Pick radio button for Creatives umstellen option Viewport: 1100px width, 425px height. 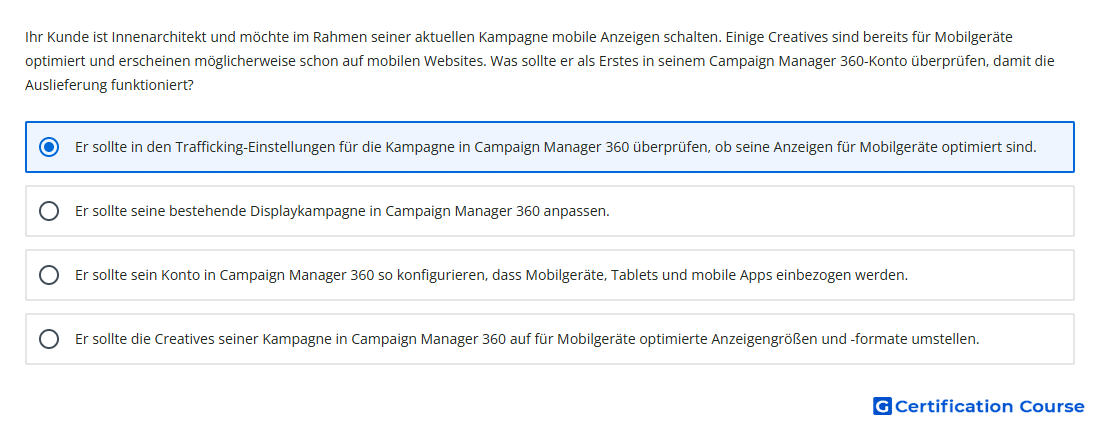coord(49,339)
